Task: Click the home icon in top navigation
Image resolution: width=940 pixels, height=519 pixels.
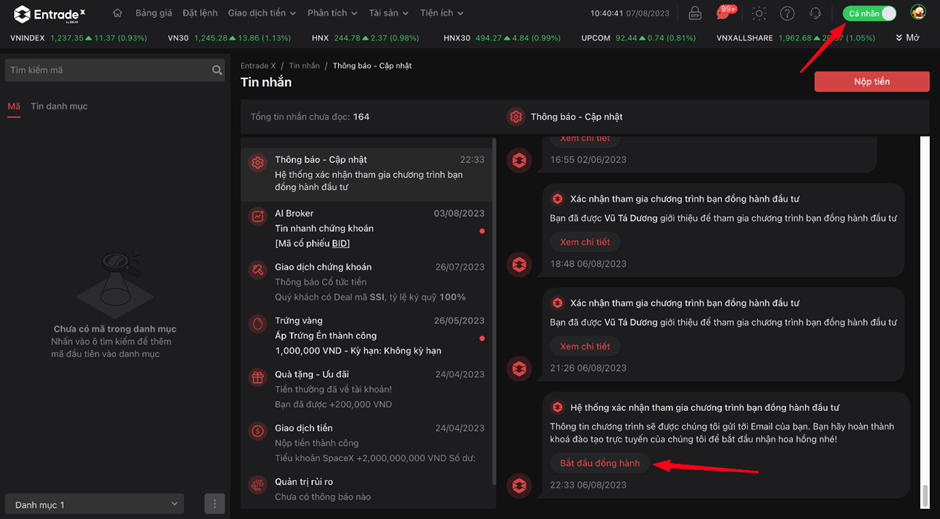Action: (118, 13)
